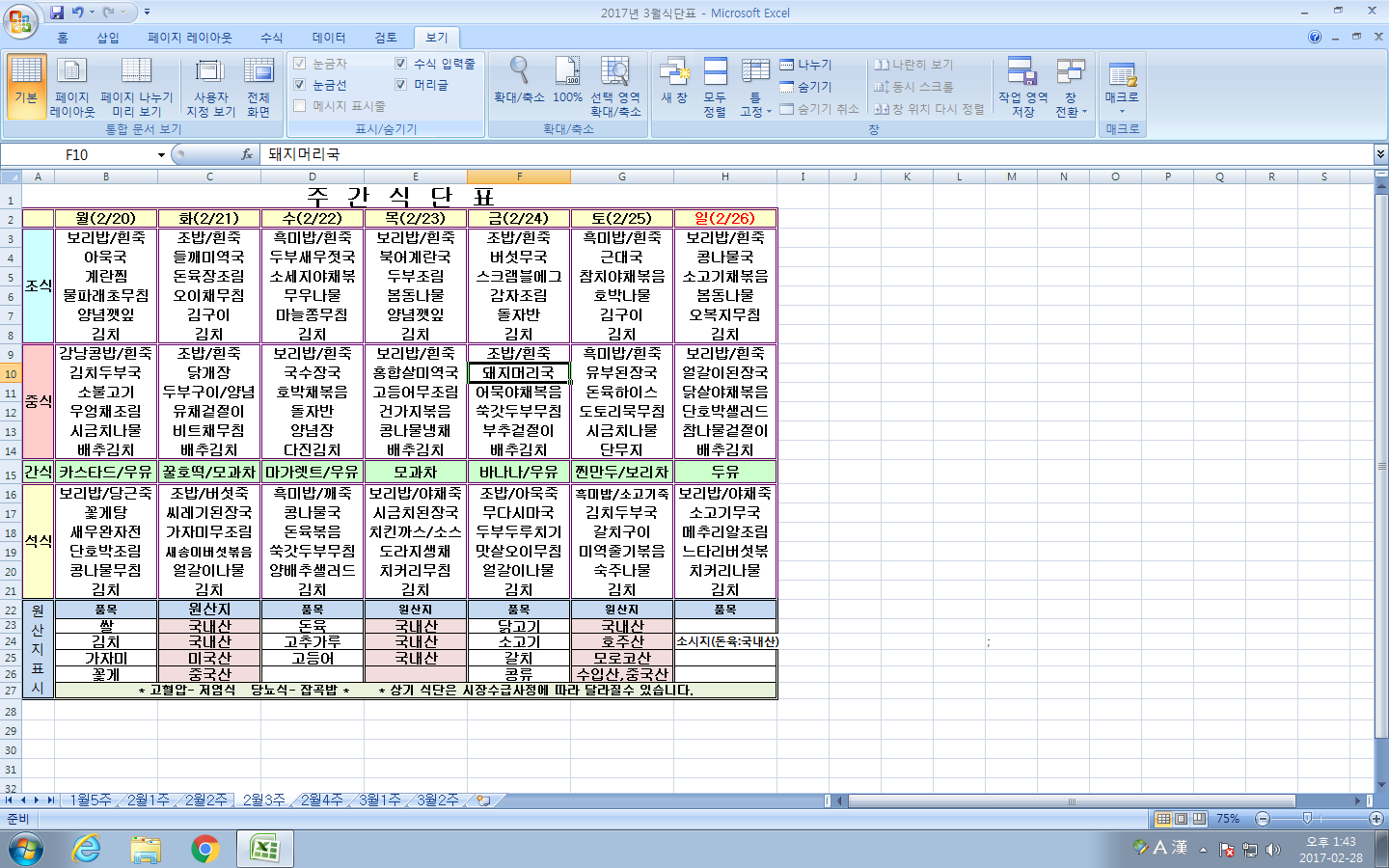Click the 숨기기 window button
1389x868 pixels.
click(806, 87)
